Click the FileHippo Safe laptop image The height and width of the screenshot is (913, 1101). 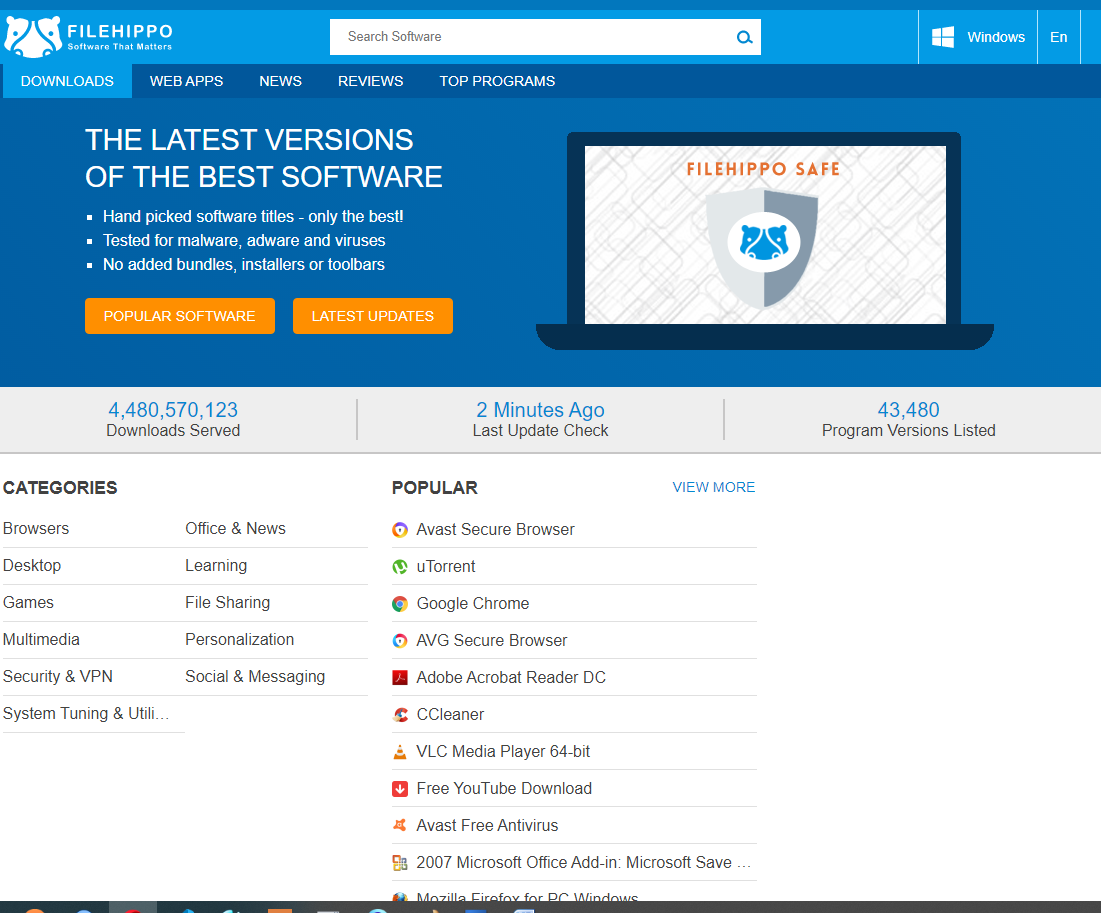[765, 240]
